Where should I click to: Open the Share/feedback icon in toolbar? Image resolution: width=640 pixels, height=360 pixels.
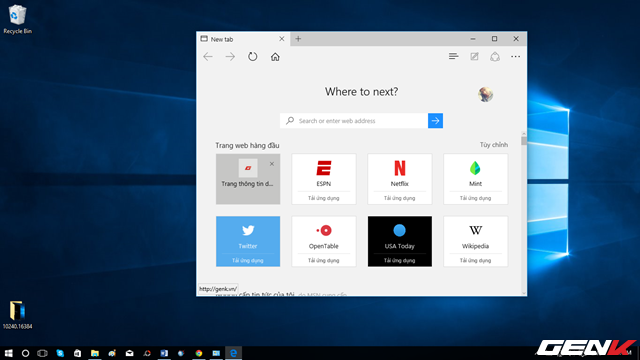click(495, 56)
